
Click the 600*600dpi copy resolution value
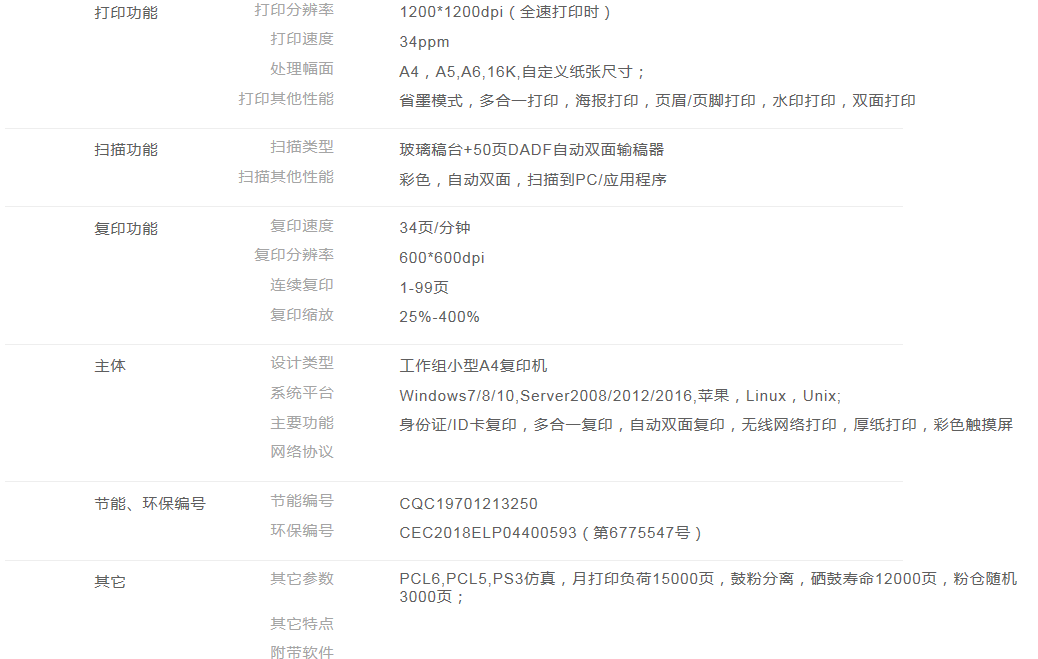tap(441, 258)
